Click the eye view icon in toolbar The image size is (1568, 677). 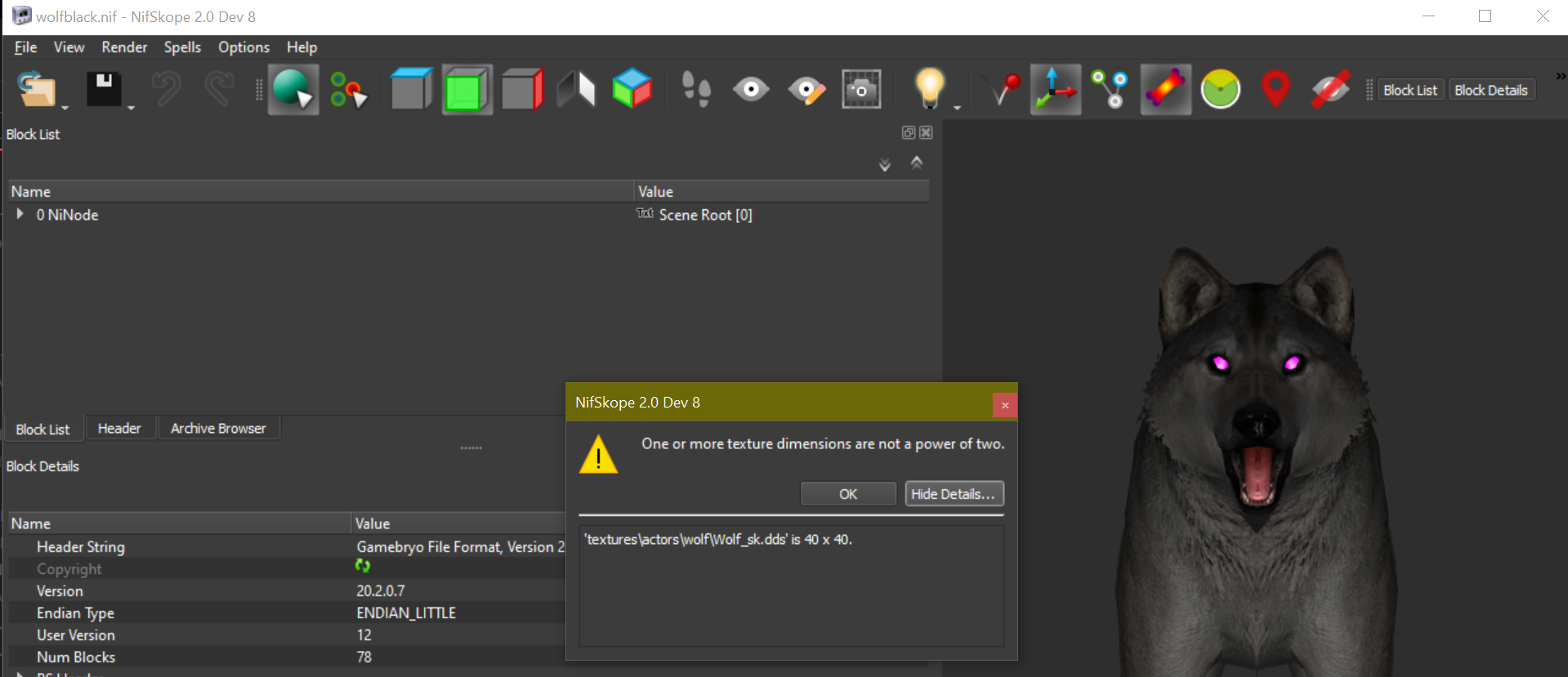tap(751, 89)
